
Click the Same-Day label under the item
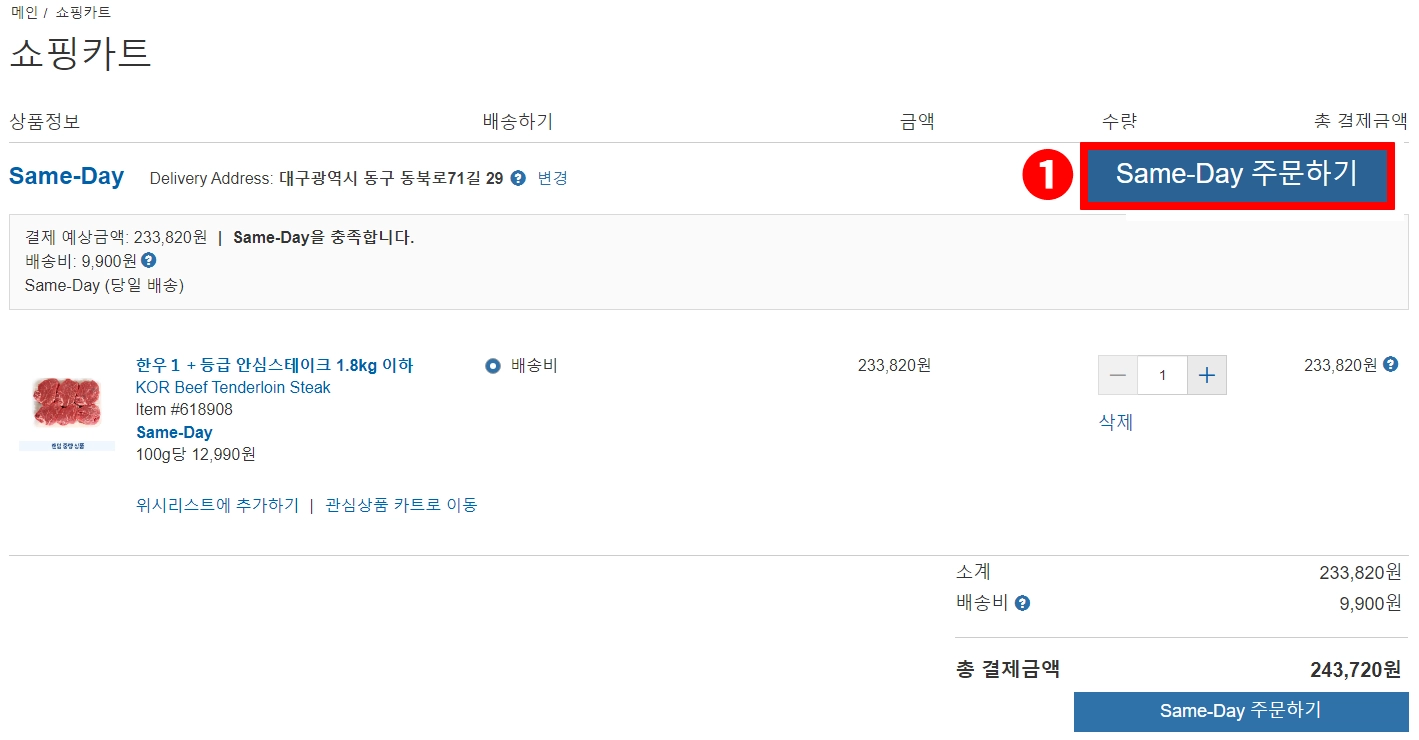tap(174, 432)
